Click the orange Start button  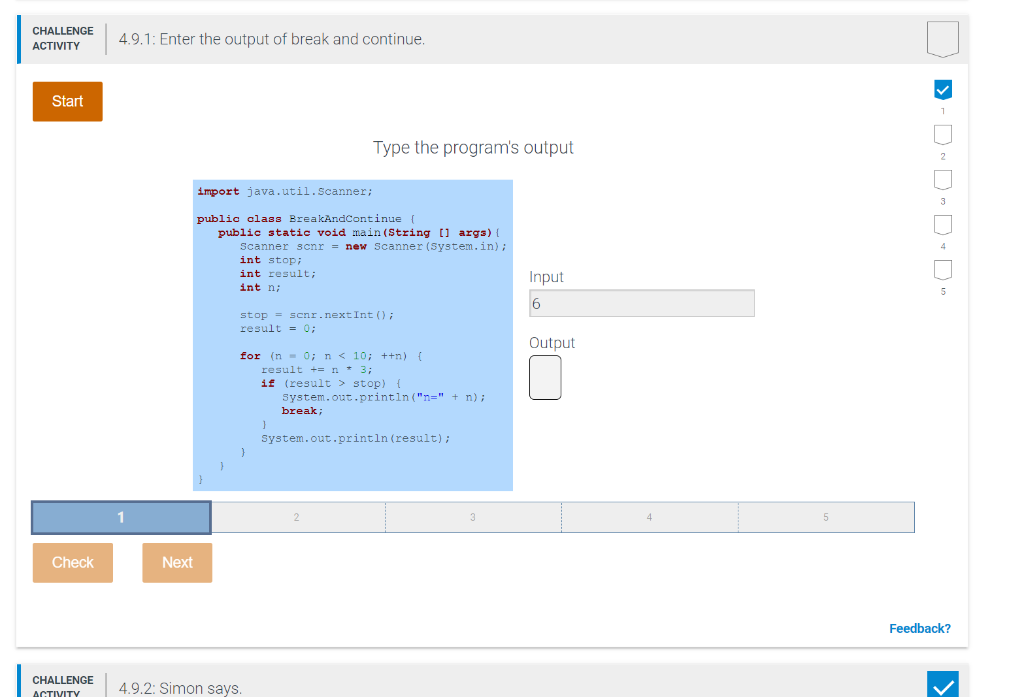pyautogui.click(x=67, y=101)
